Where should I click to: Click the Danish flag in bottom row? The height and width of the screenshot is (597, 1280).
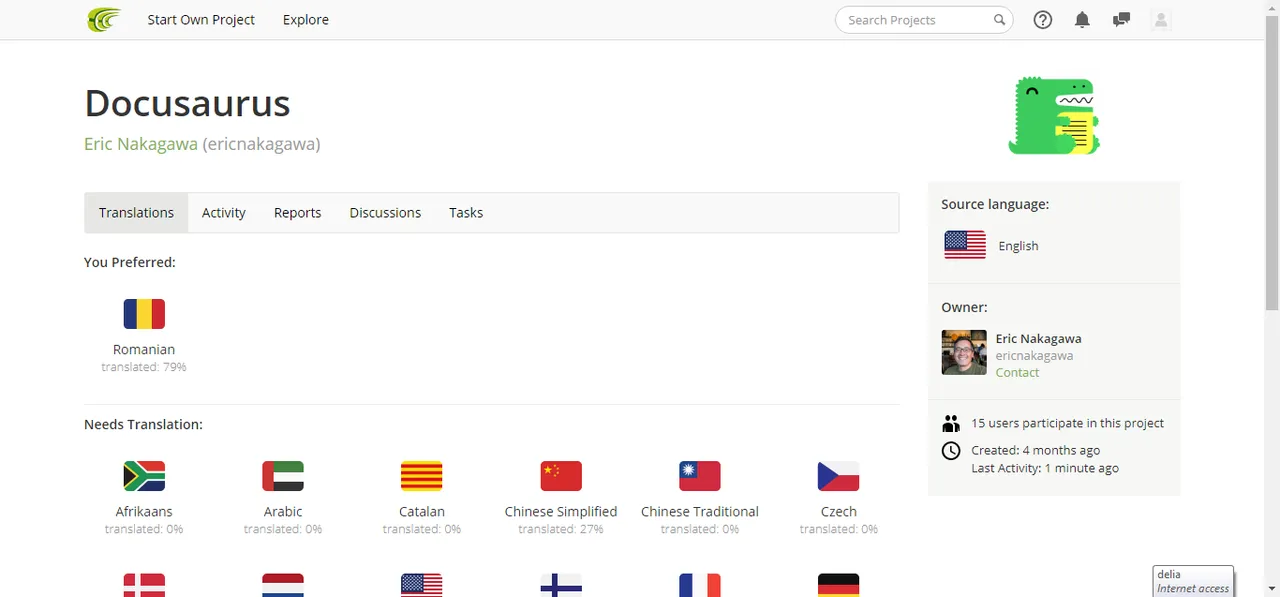[x=144, y=585]
